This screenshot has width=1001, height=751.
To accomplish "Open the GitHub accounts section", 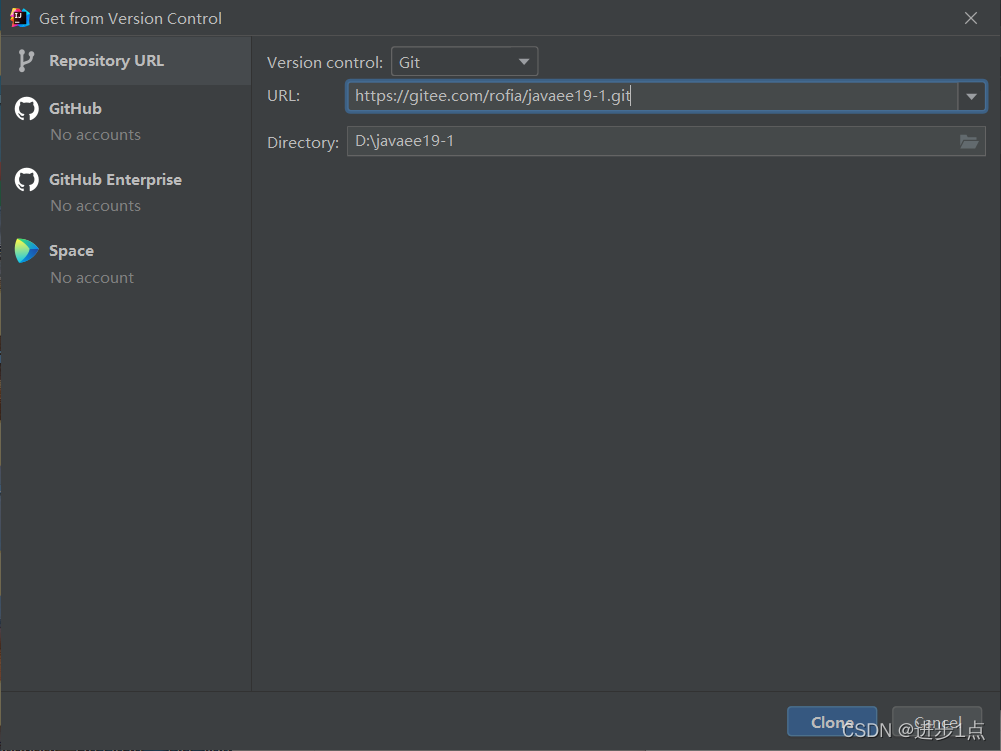I will (x=126, y=121).
